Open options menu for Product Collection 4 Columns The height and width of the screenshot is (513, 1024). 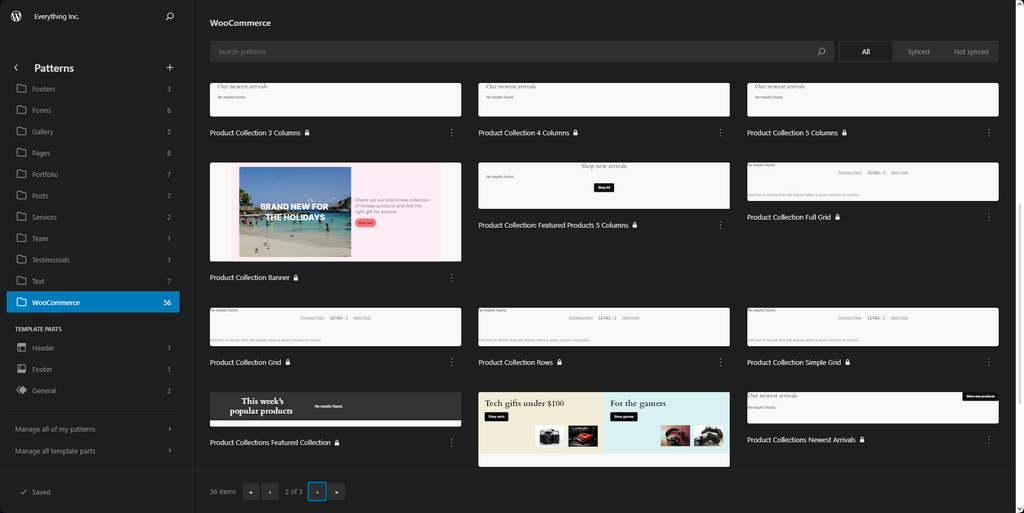pyautogui.click(x=720, y=133)
